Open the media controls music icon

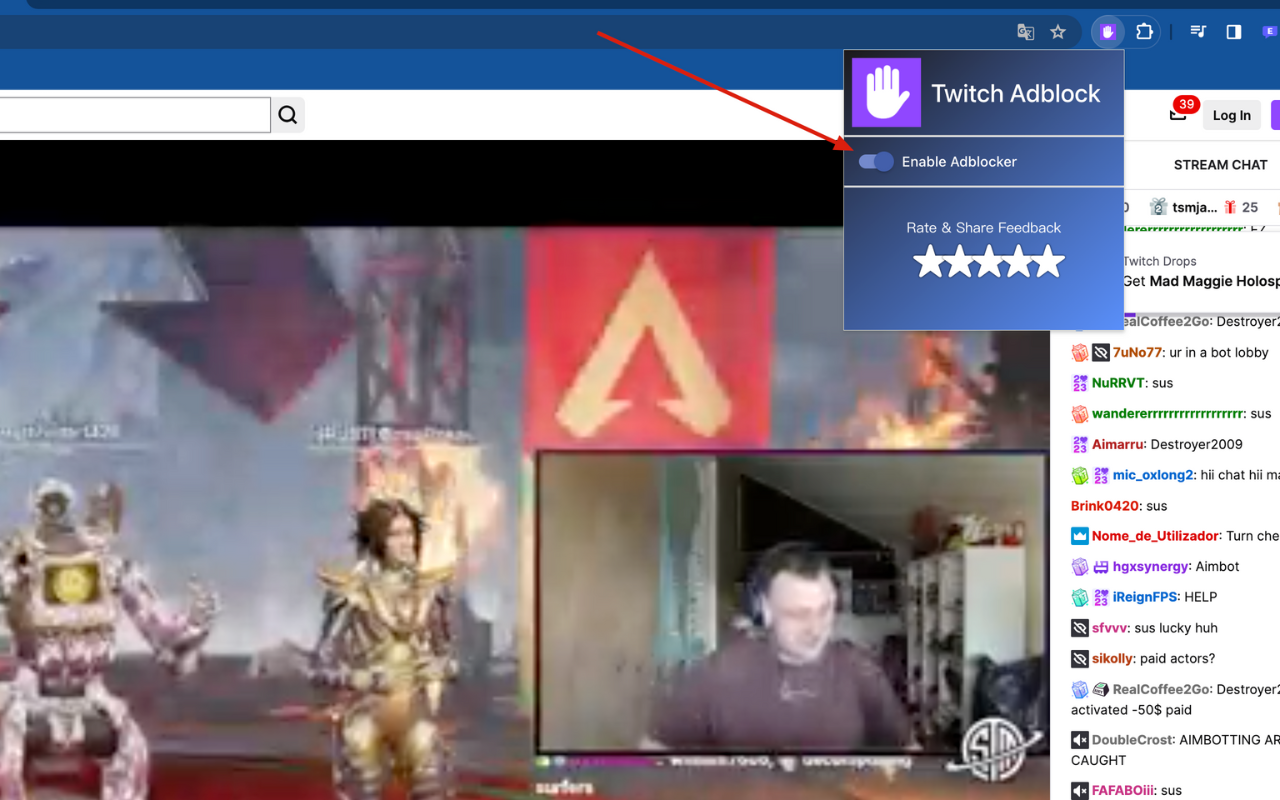coord(1198,32)
